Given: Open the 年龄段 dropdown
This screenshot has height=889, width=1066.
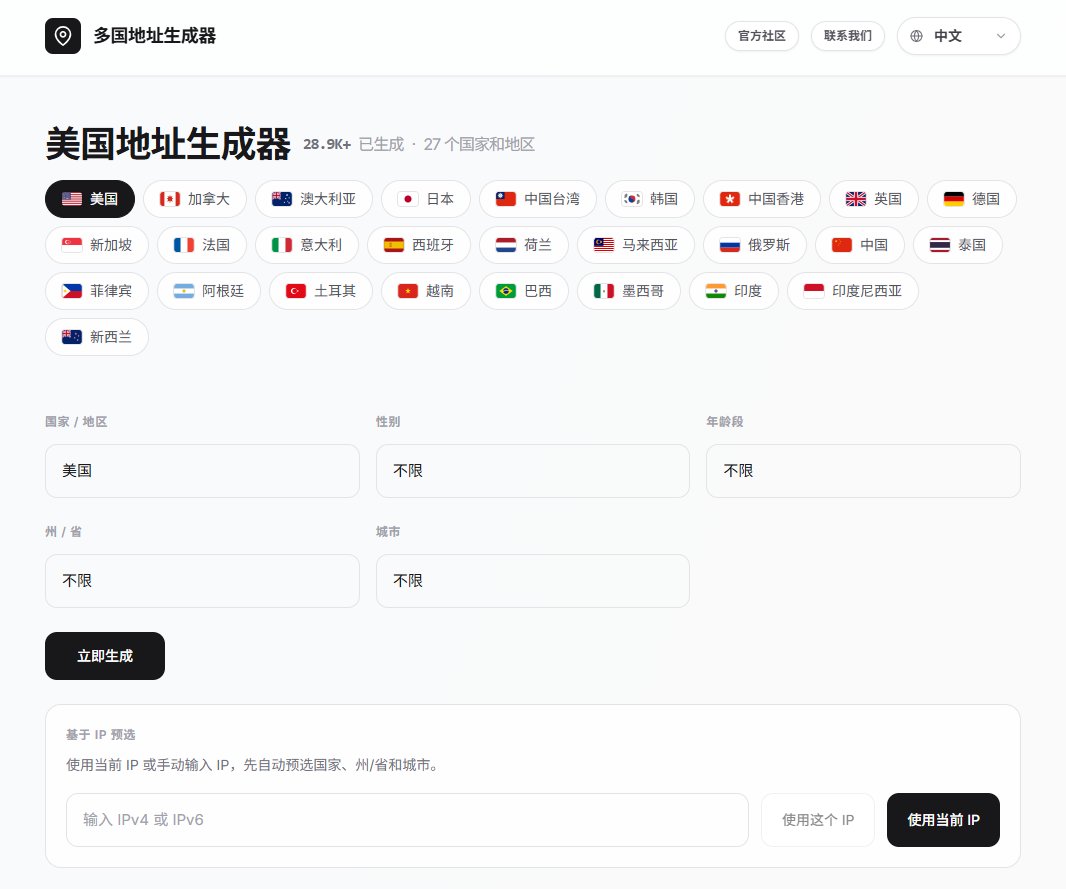Looking at the screenshot, I should pyautogui.click(x=863, y=471).
